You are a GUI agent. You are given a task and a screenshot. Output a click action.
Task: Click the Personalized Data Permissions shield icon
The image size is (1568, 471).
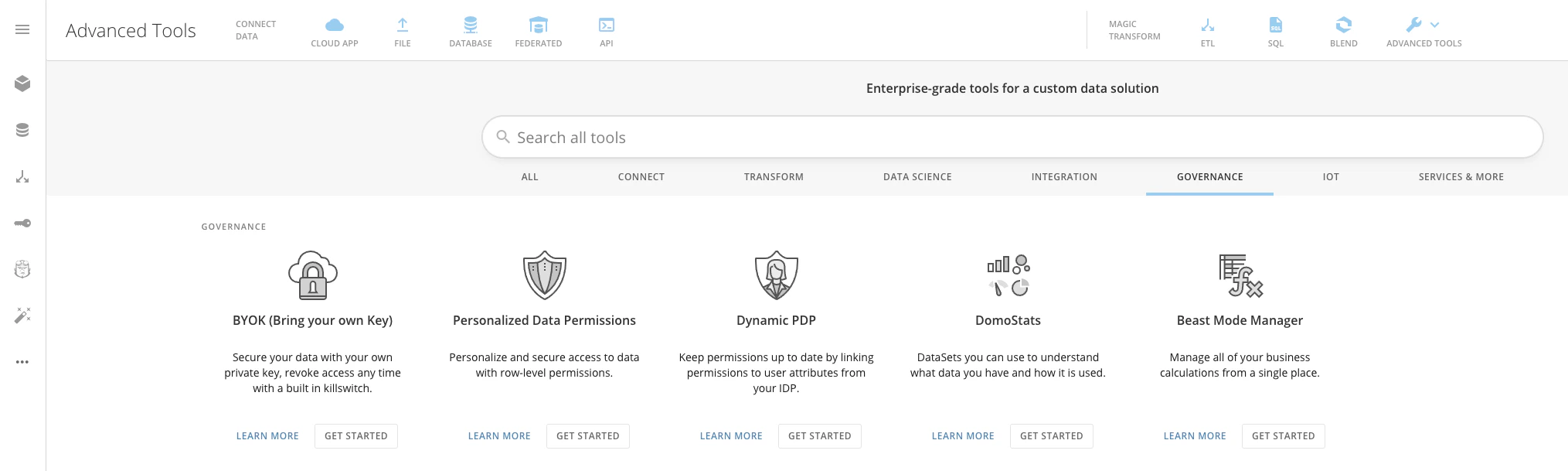[x=545, y=275]
